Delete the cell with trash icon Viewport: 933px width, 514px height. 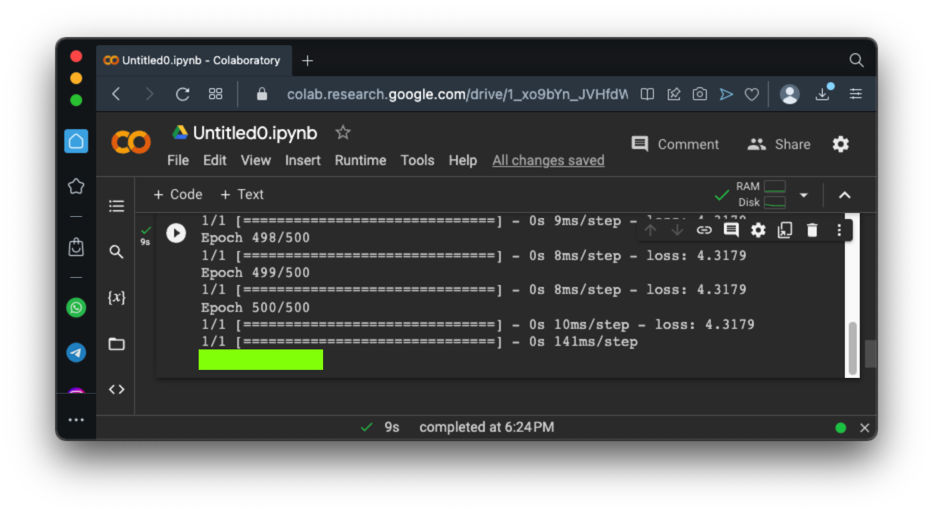[x=812, y=230]
